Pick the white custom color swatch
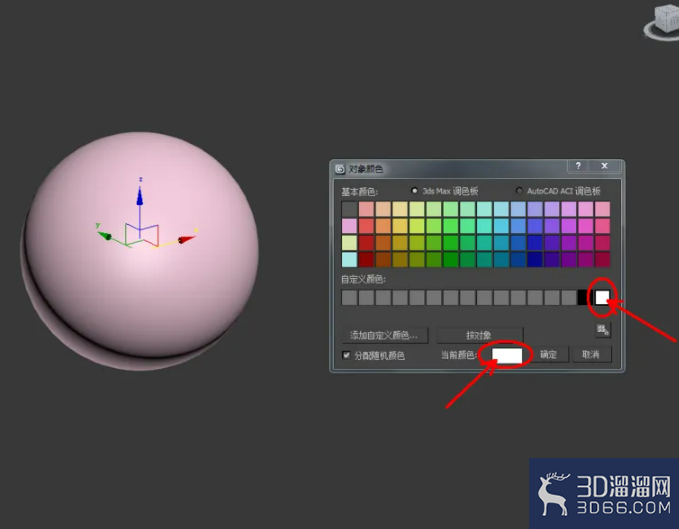679x529 pixels. pyautogui.click(x=602, y=297)
